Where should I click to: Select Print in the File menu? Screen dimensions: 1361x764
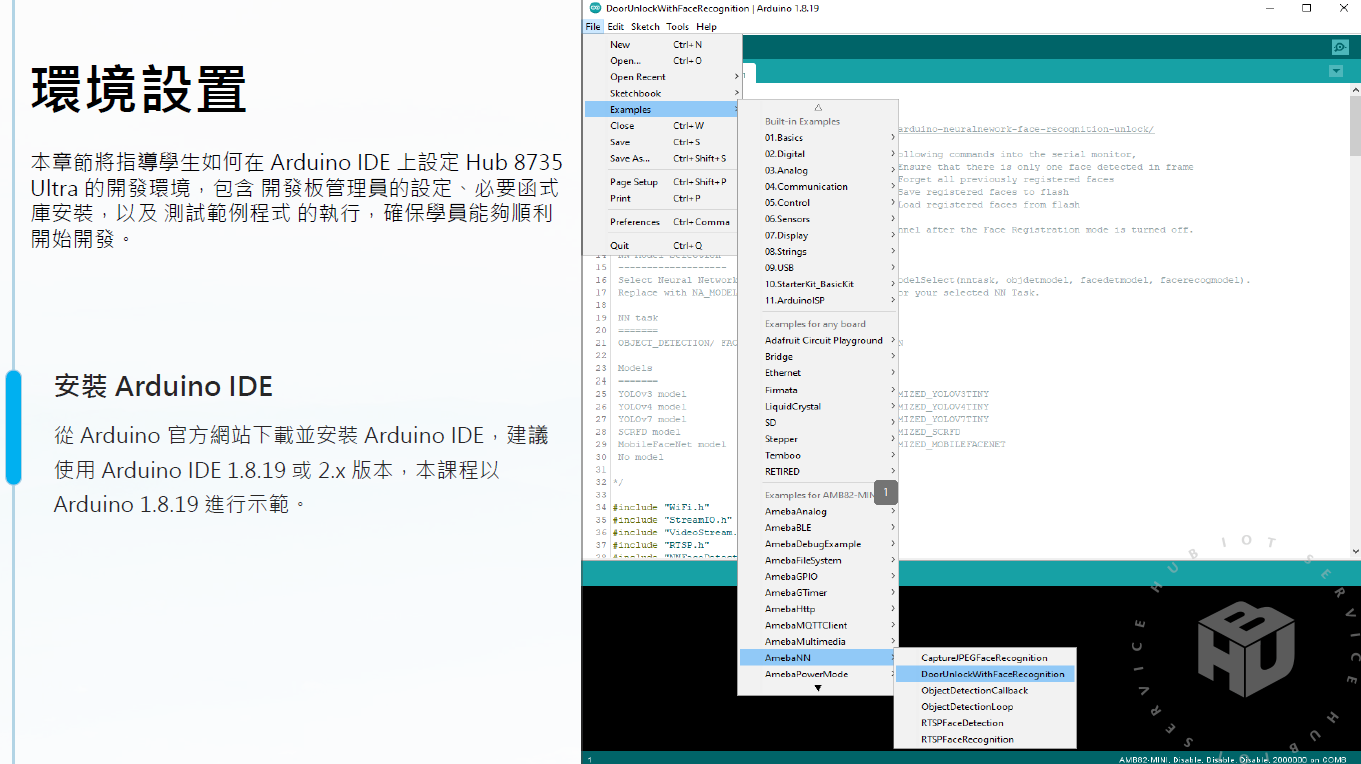(x=663, y=198)
